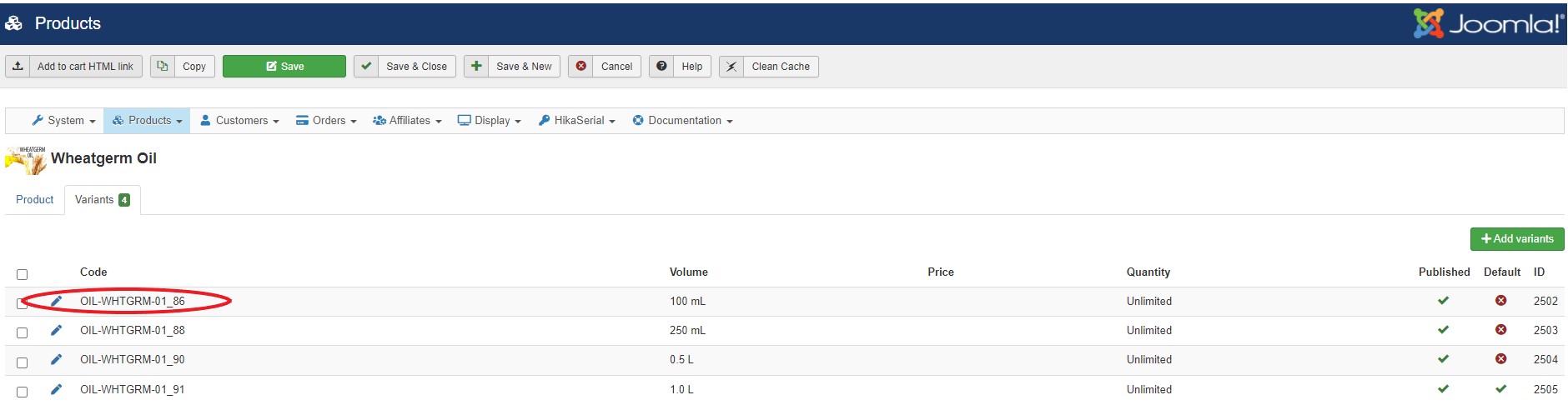Open the Affiliates dropdown menu

point(407,121)
